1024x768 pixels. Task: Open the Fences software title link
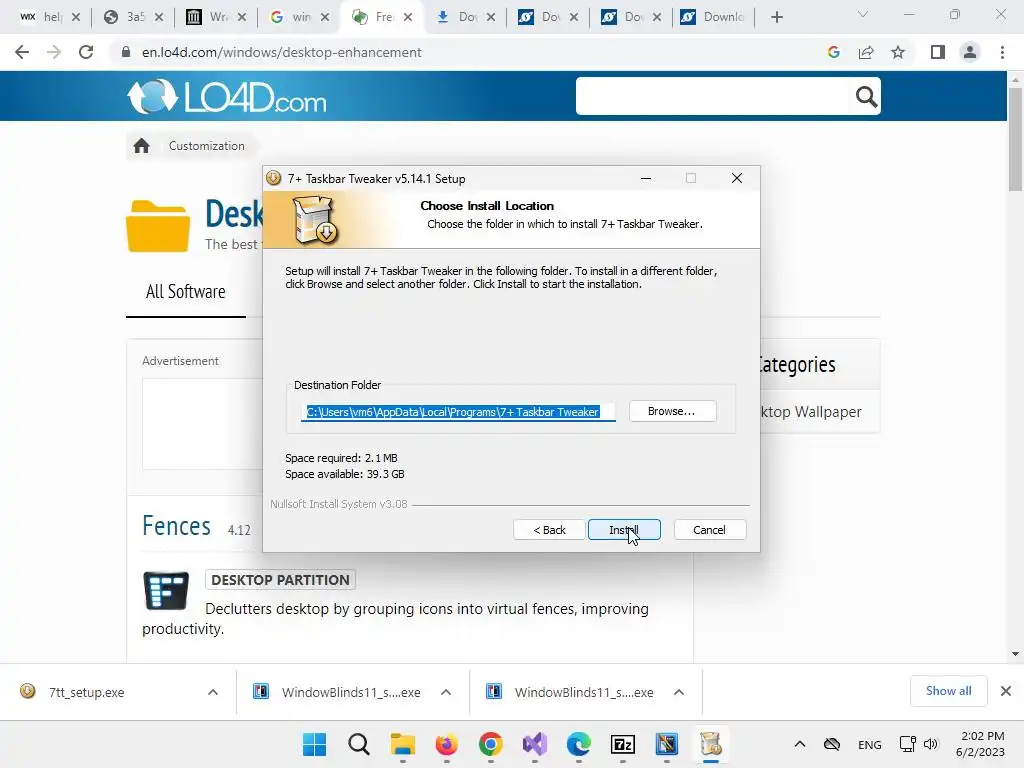(177, 526)
